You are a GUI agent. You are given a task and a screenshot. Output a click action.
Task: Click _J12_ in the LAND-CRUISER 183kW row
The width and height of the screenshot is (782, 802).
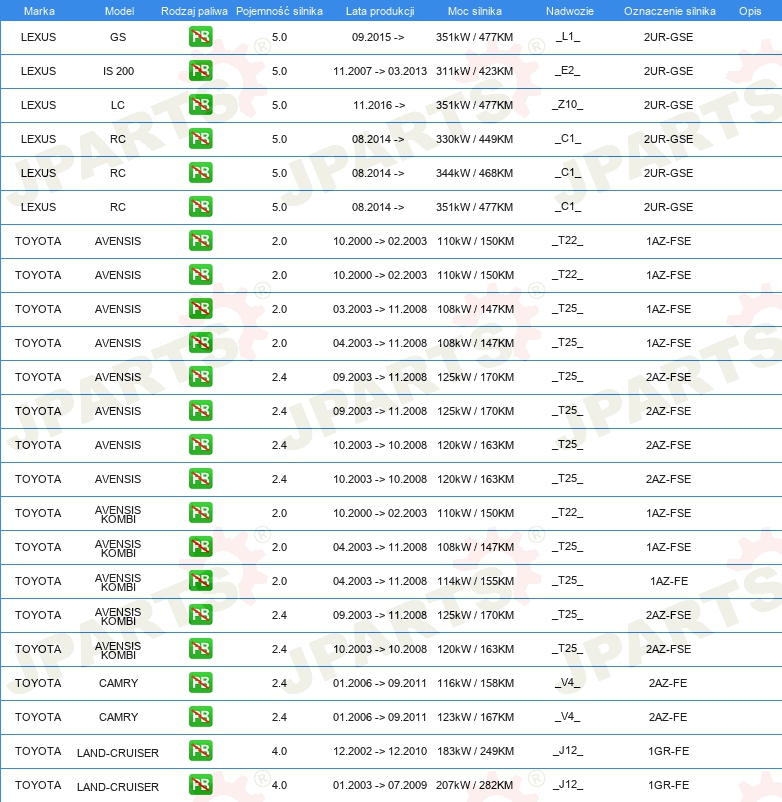coord(568,750)
